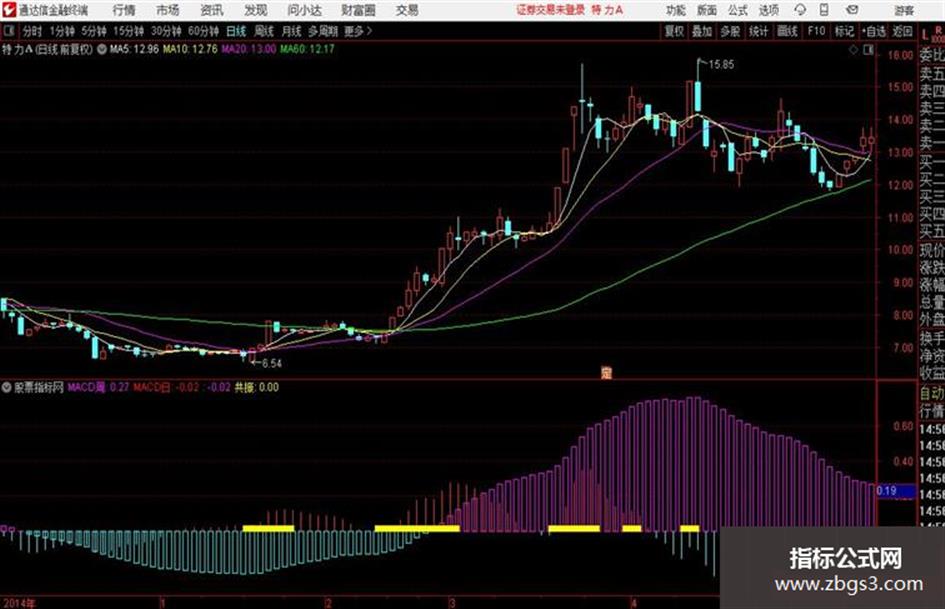Image resolution: width=945 pixels, height=609 pixels.
Task: Click 证券交易未登录 login link
Action: tap(550, 10)
